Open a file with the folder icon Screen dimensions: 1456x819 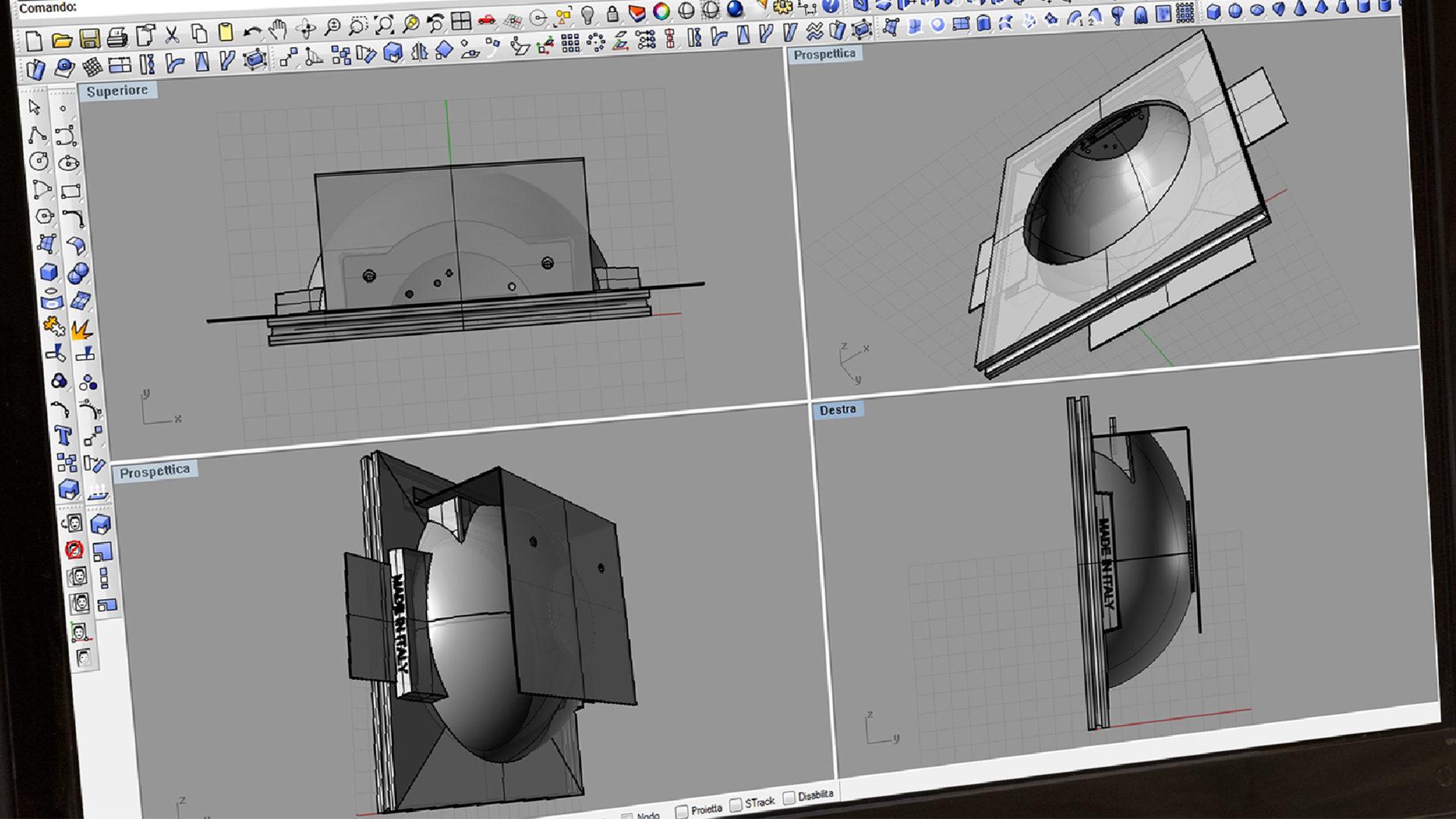point(61,39)
